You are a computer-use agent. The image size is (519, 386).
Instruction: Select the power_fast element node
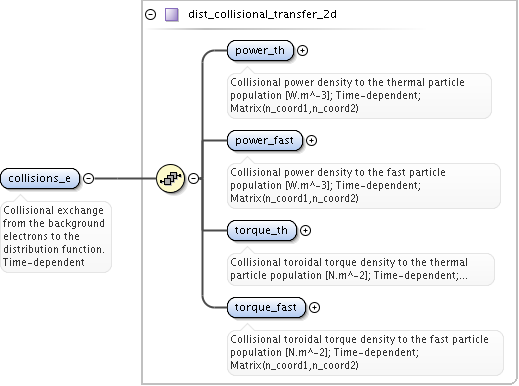[265, 140]
